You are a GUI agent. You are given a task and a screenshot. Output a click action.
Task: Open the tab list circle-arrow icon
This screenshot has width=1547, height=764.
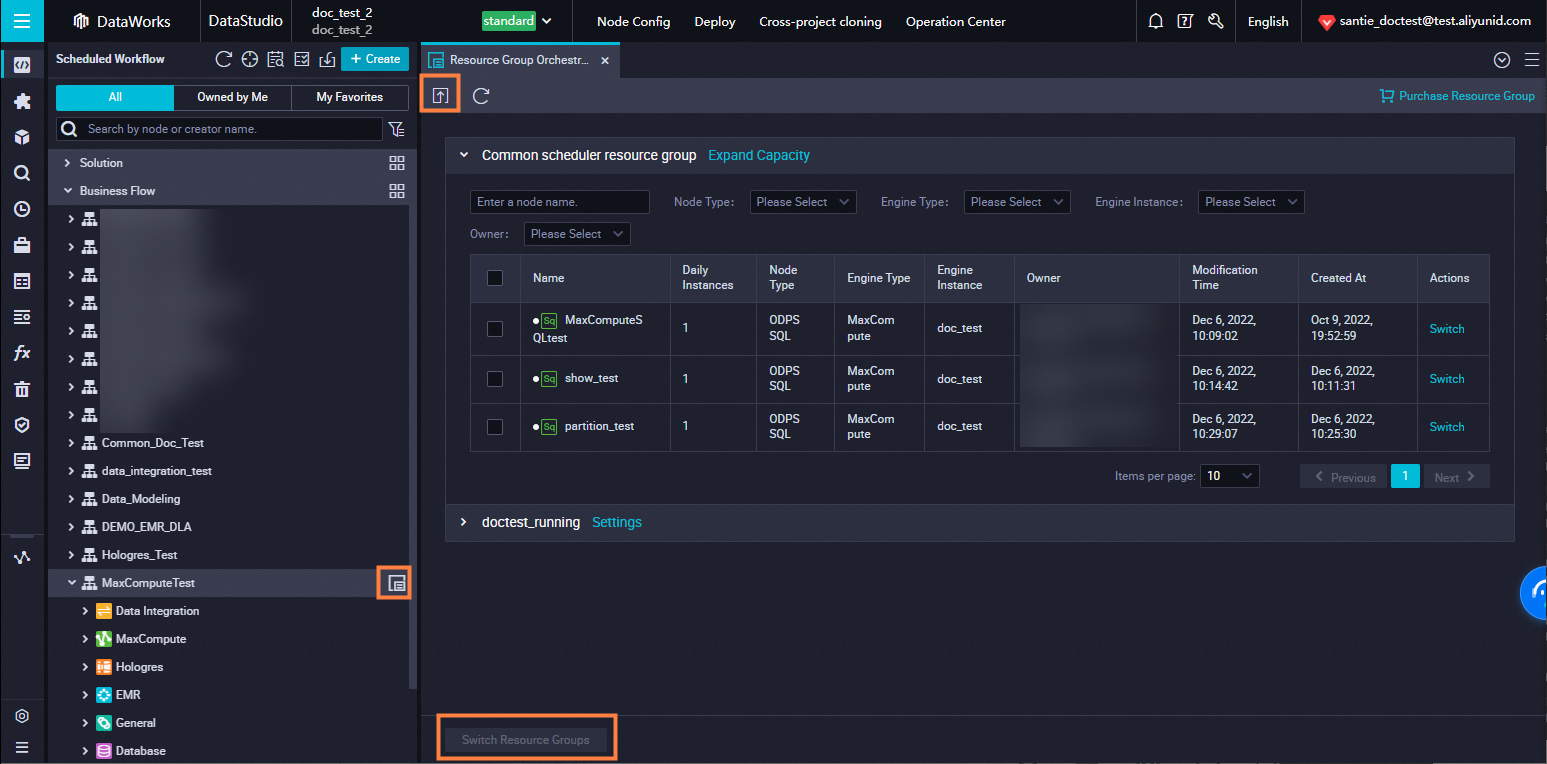1501,60
